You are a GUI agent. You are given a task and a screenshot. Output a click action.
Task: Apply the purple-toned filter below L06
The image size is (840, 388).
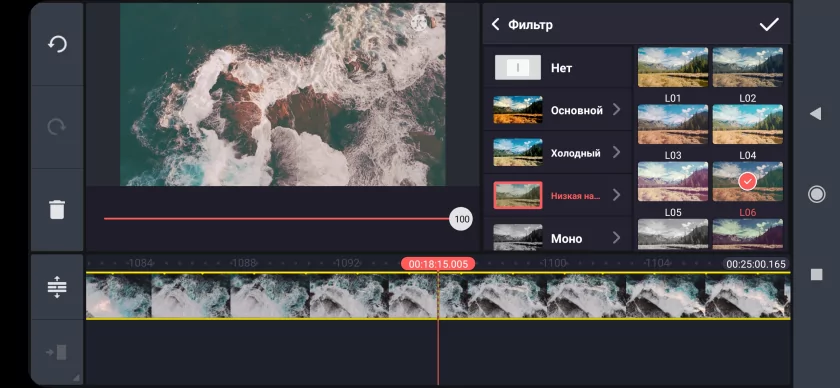748,235
